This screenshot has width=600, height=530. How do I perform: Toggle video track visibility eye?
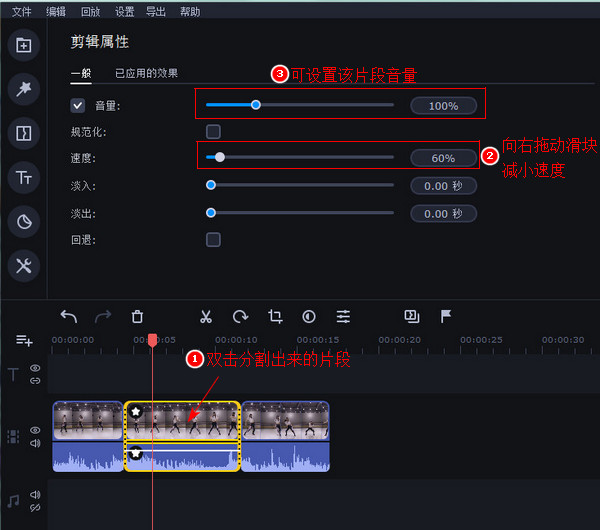[x=35, y=430]
